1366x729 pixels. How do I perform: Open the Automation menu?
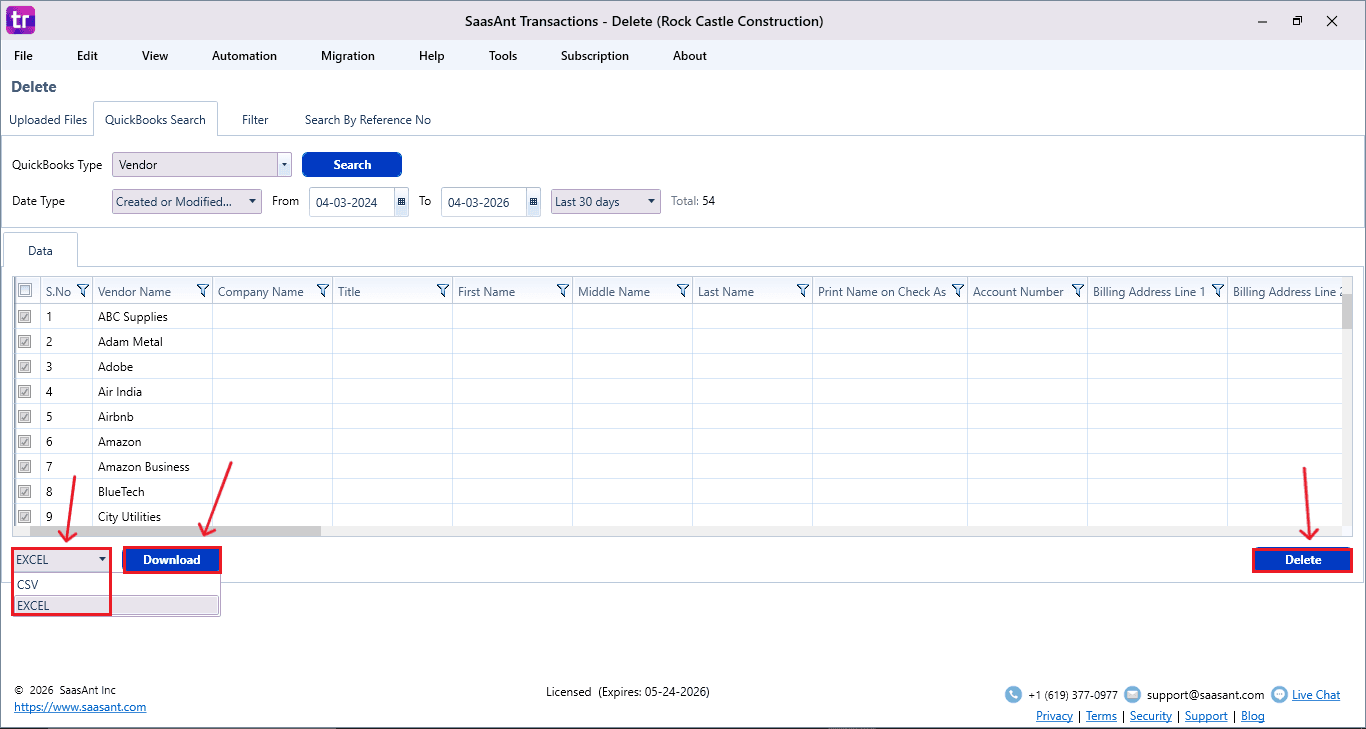pos(244,56)
